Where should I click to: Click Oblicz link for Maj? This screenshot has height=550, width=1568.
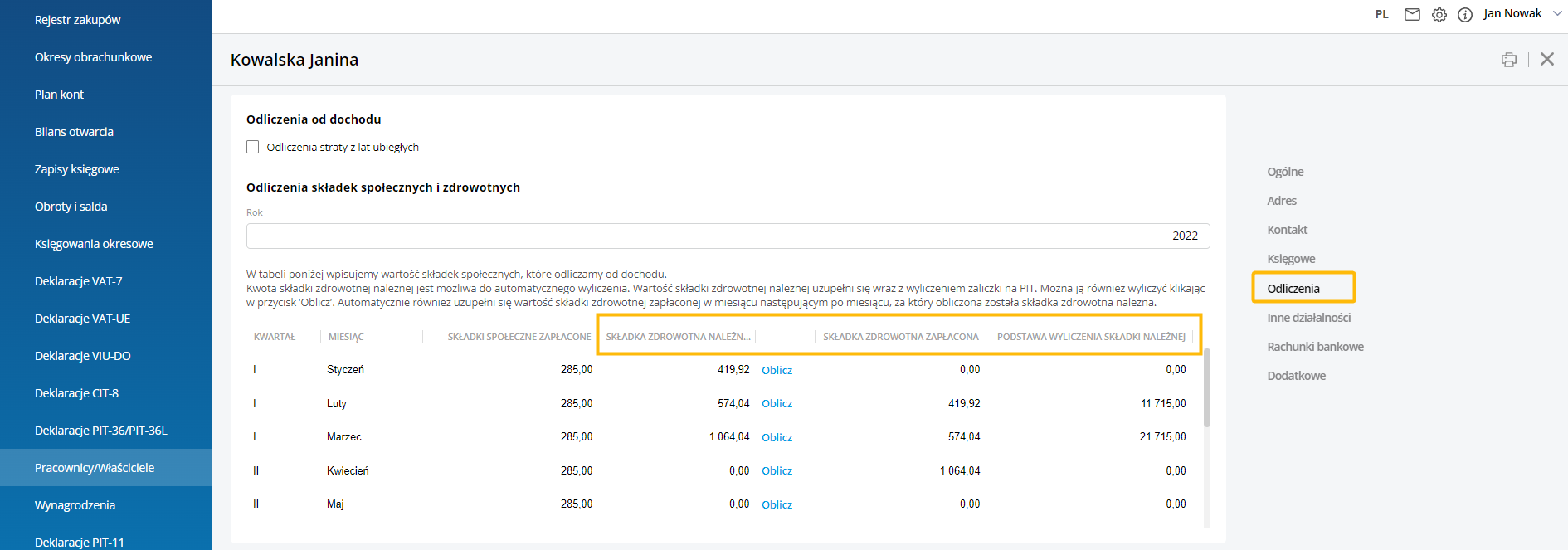[777, 504]
